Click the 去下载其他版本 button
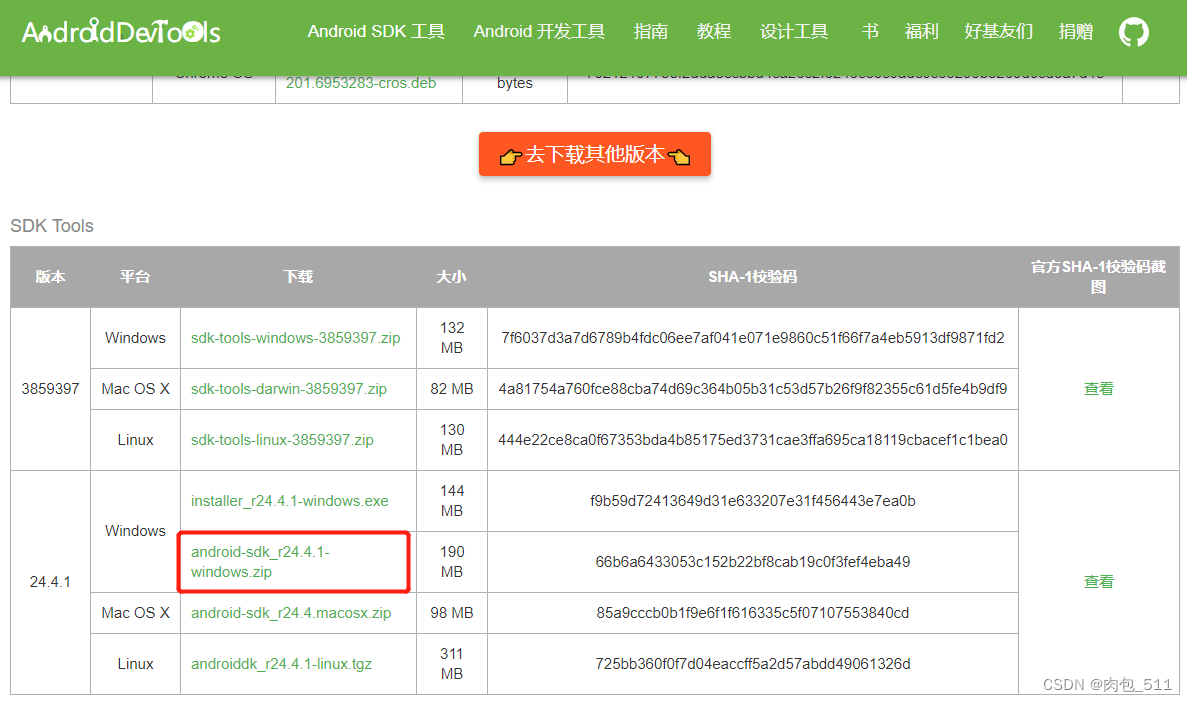Viewport: 1187px width, 702px height. coord(595,154)
